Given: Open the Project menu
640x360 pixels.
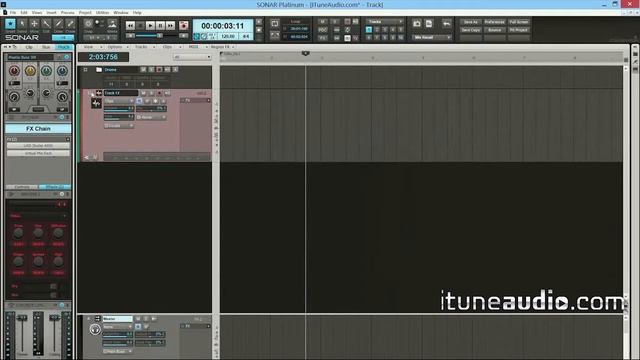Looking at the screenshot, I should (85, 13).
